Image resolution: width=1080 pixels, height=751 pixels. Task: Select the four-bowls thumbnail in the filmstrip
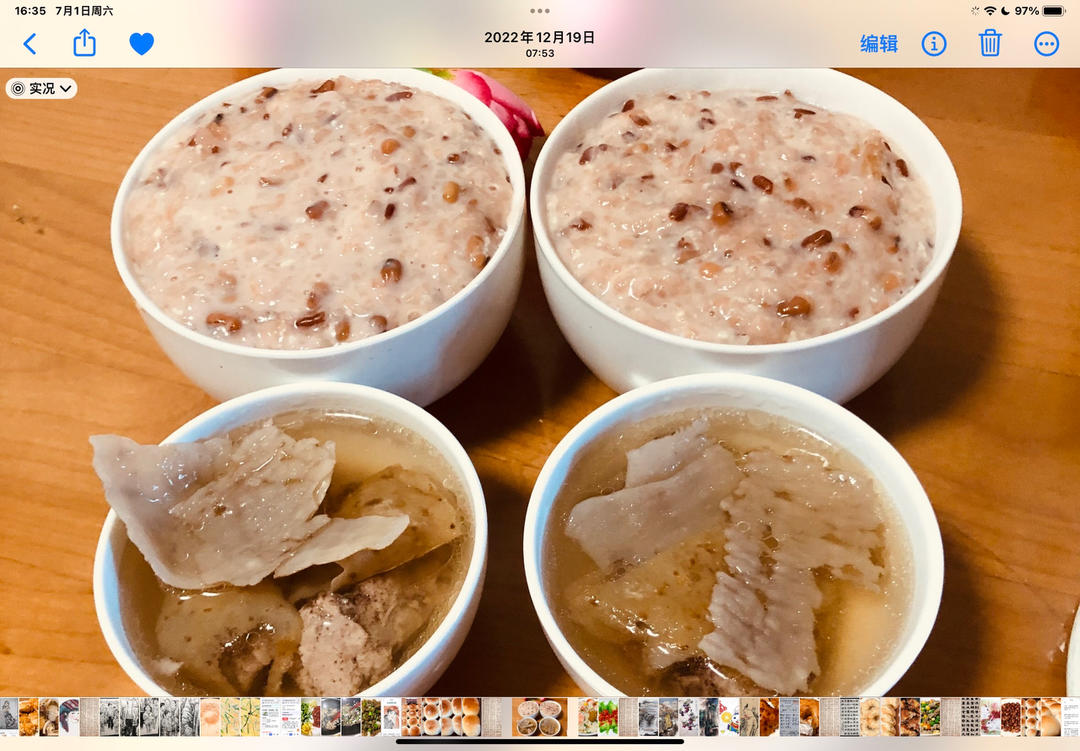click(539, 717)
